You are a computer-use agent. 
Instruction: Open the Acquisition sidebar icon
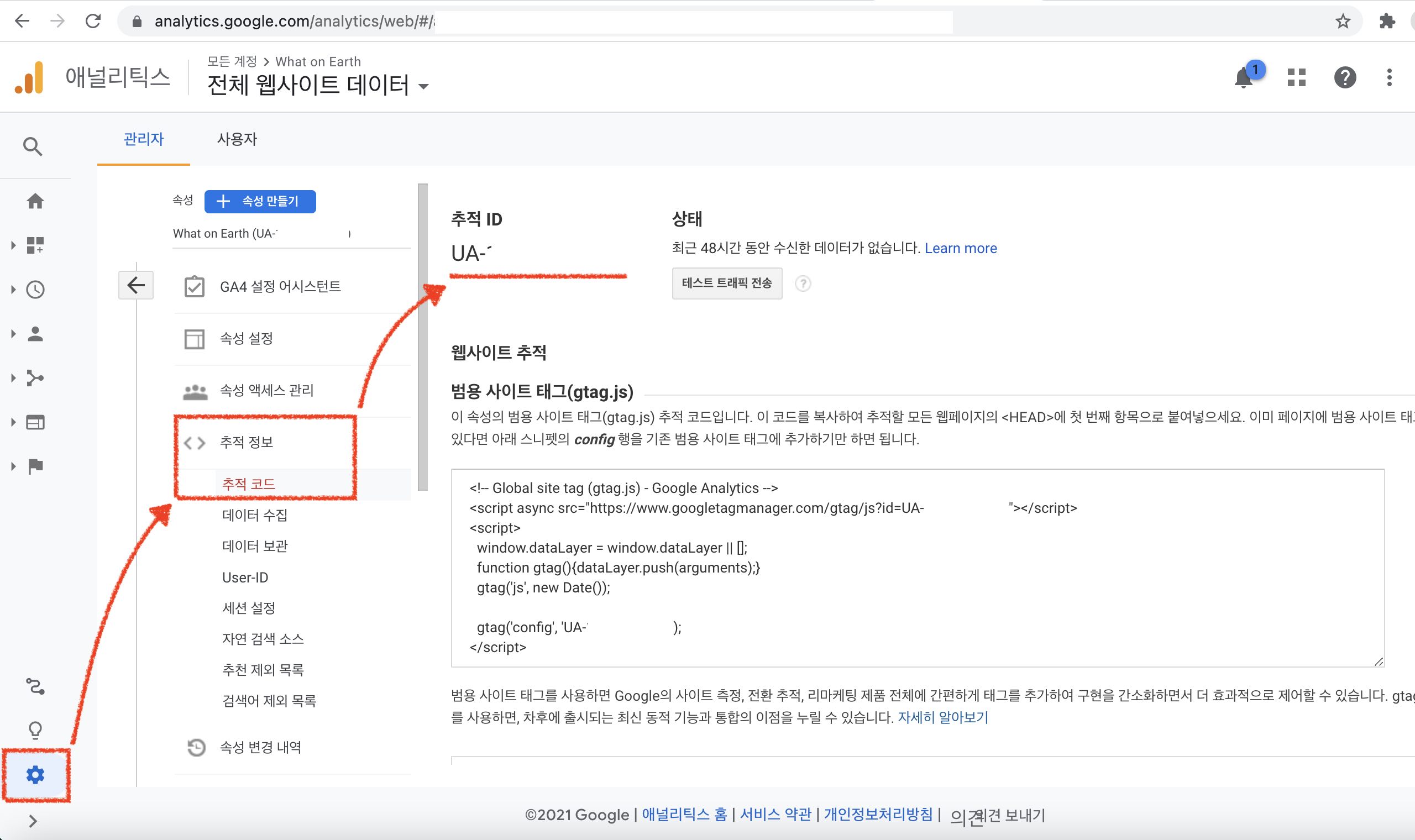pos(35,377)
